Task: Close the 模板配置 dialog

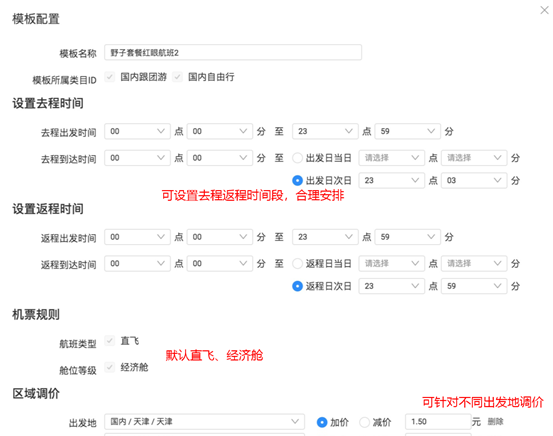Action: pyautogui.click(x=544, y=10)
